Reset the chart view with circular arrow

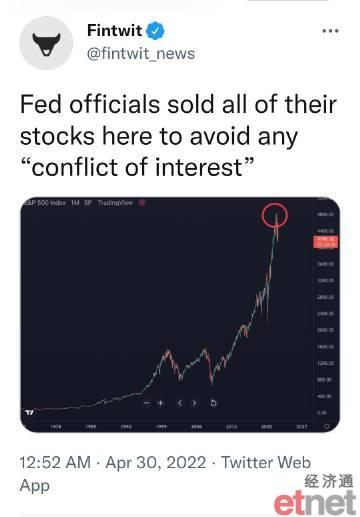(x=213, y=403)
